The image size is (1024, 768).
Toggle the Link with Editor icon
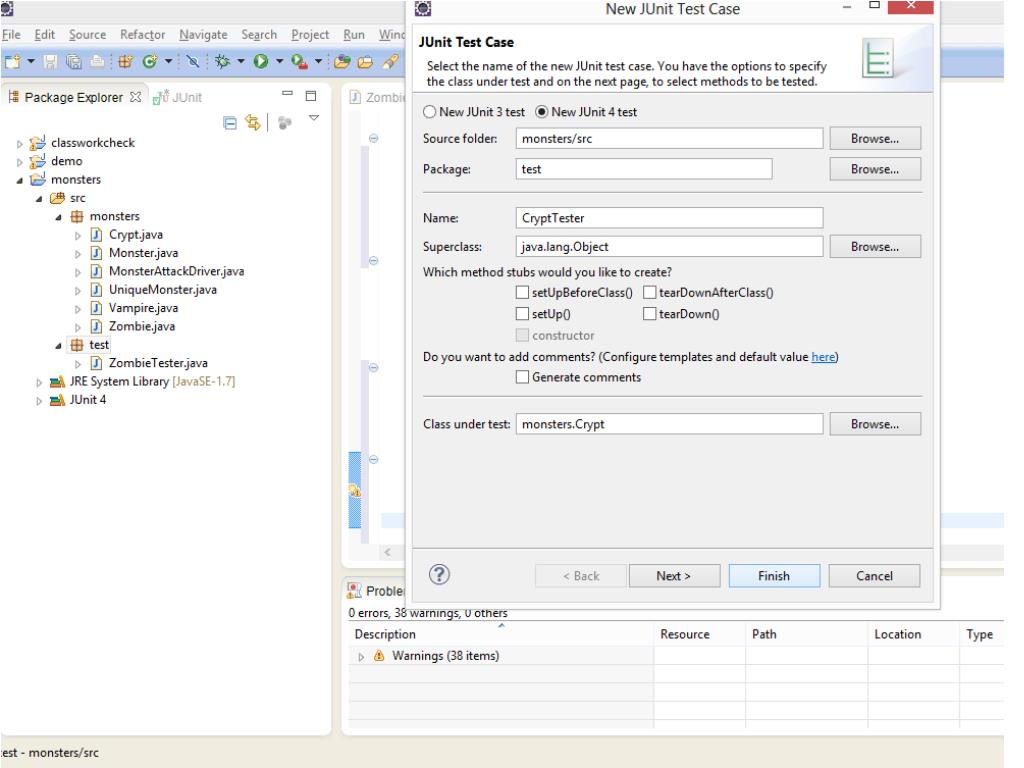252,122
